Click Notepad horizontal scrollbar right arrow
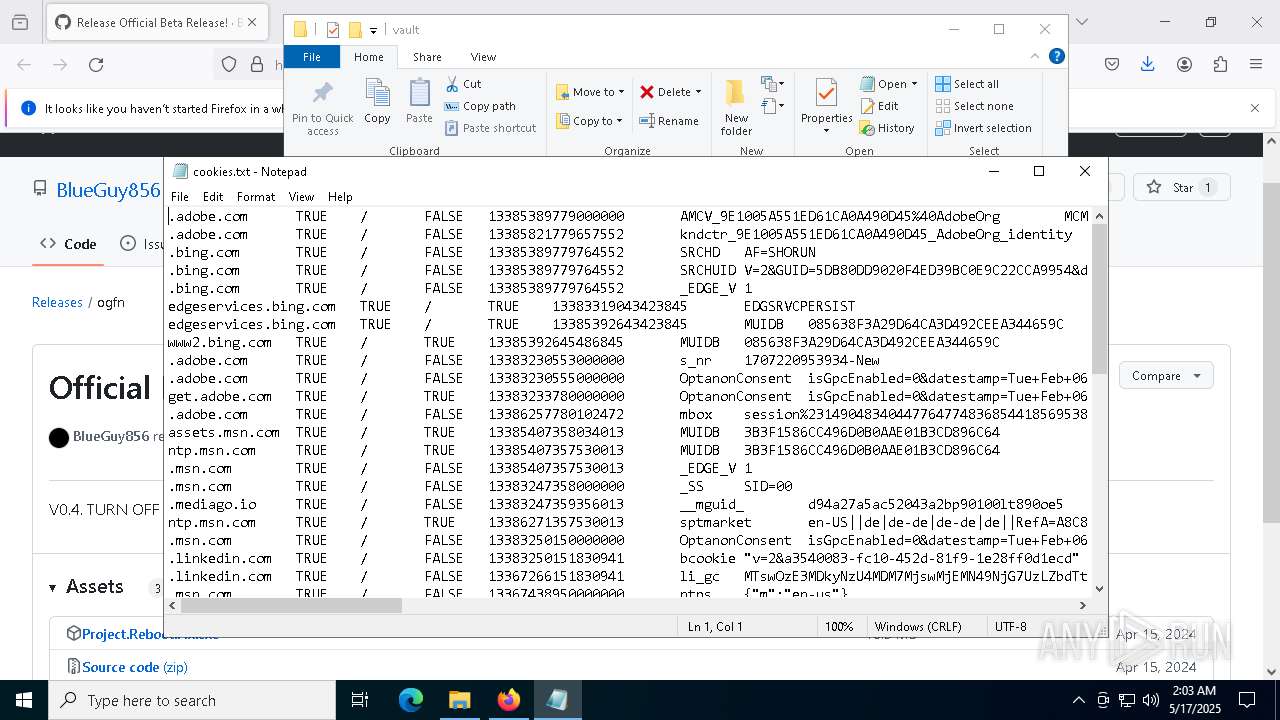 [x=1083, y=605]
